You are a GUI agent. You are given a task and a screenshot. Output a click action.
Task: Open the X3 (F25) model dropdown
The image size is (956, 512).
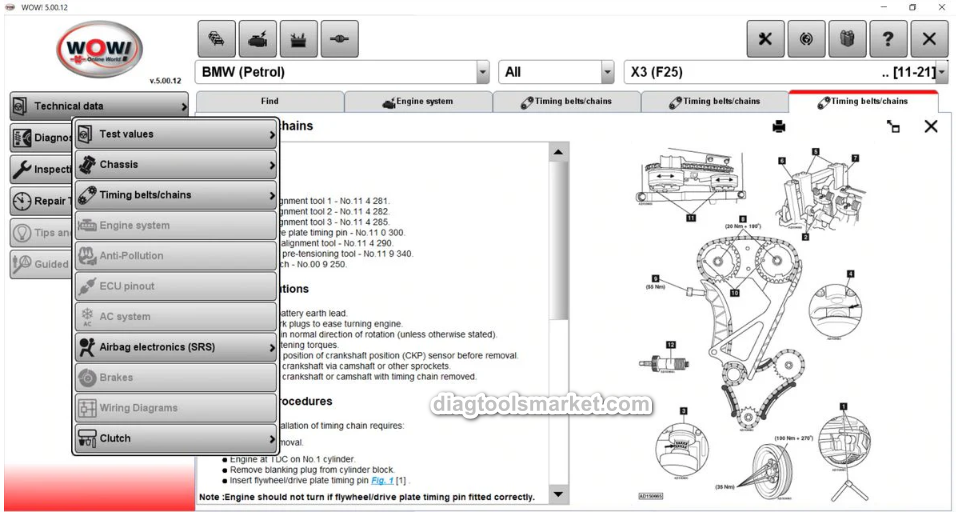[x=941, y=72]
